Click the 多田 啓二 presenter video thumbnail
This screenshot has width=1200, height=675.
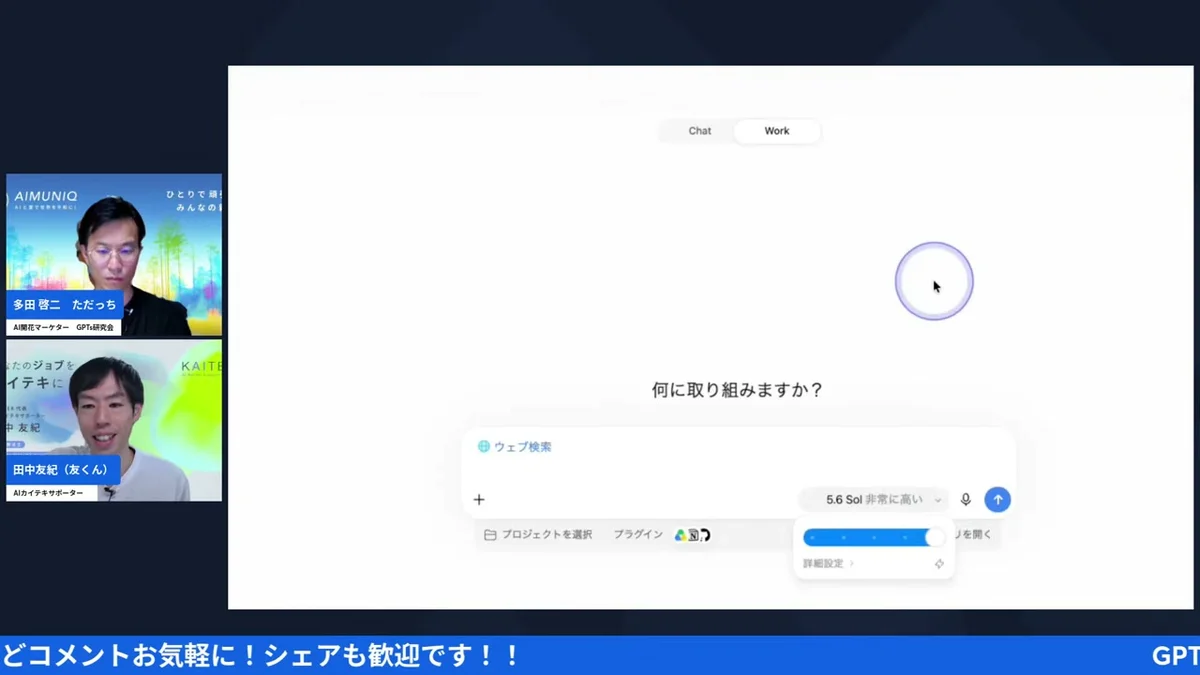(114, 255)
